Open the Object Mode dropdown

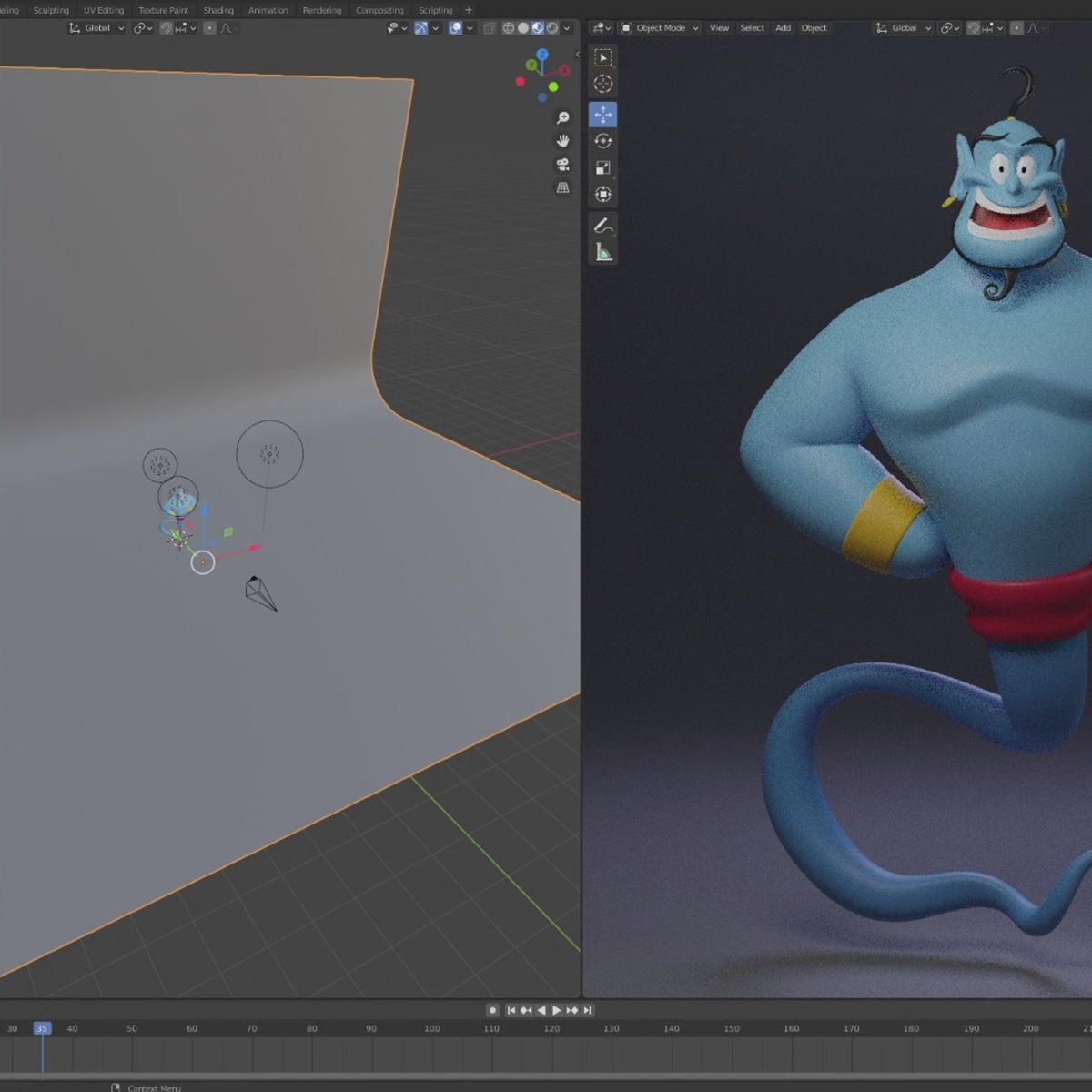point(660,28)
